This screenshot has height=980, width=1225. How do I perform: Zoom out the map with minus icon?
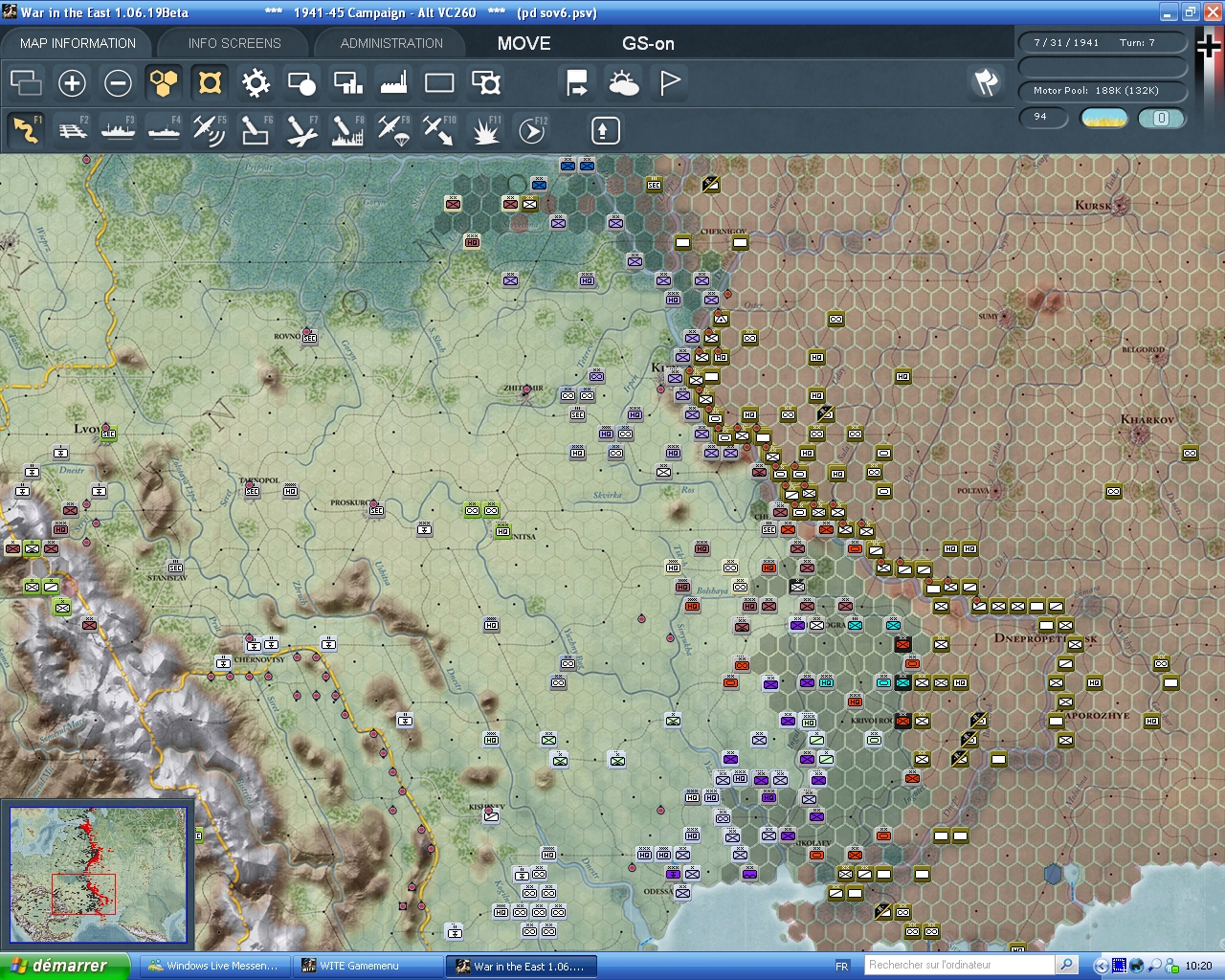pyautogui.click(x=118, y=83)
